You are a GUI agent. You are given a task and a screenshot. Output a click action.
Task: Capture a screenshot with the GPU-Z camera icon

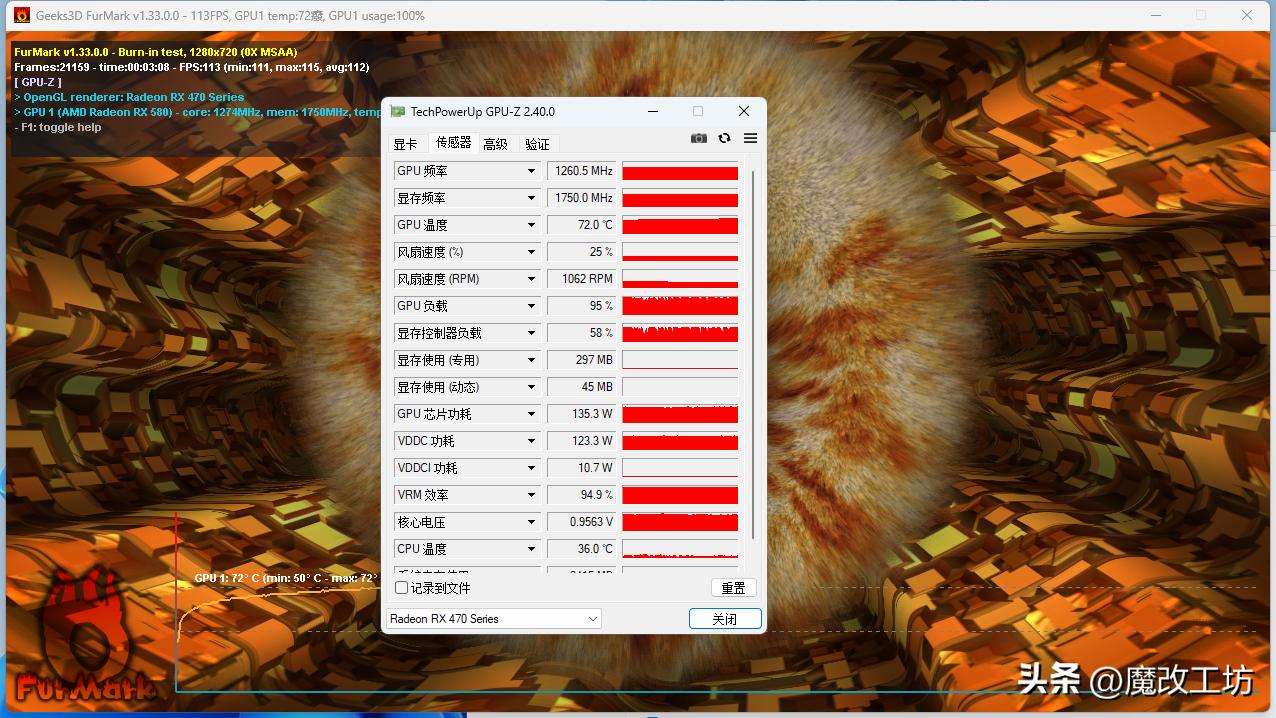pyautogui.click(x=698, y=138)
